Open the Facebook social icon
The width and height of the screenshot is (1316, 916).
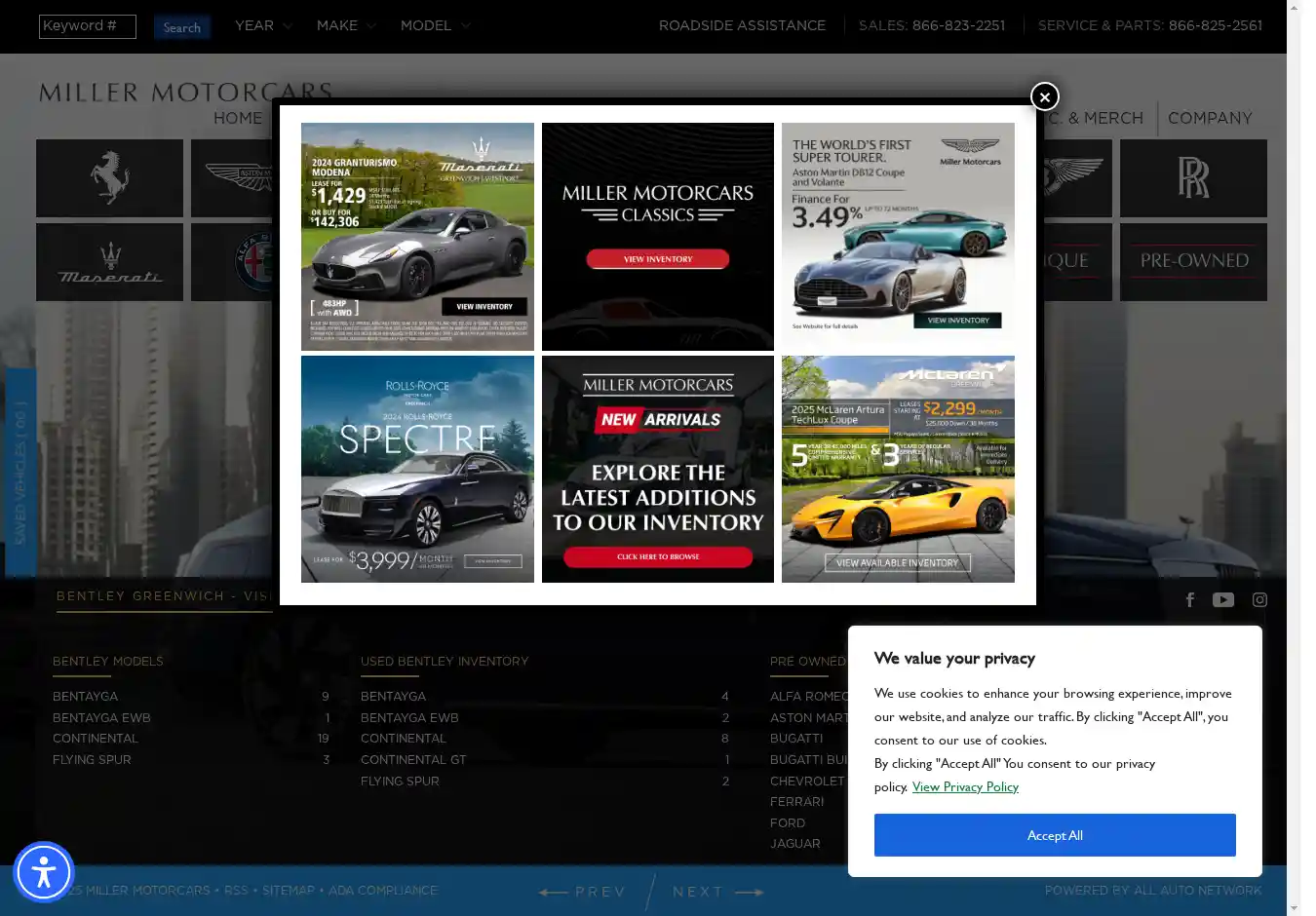1190,600
